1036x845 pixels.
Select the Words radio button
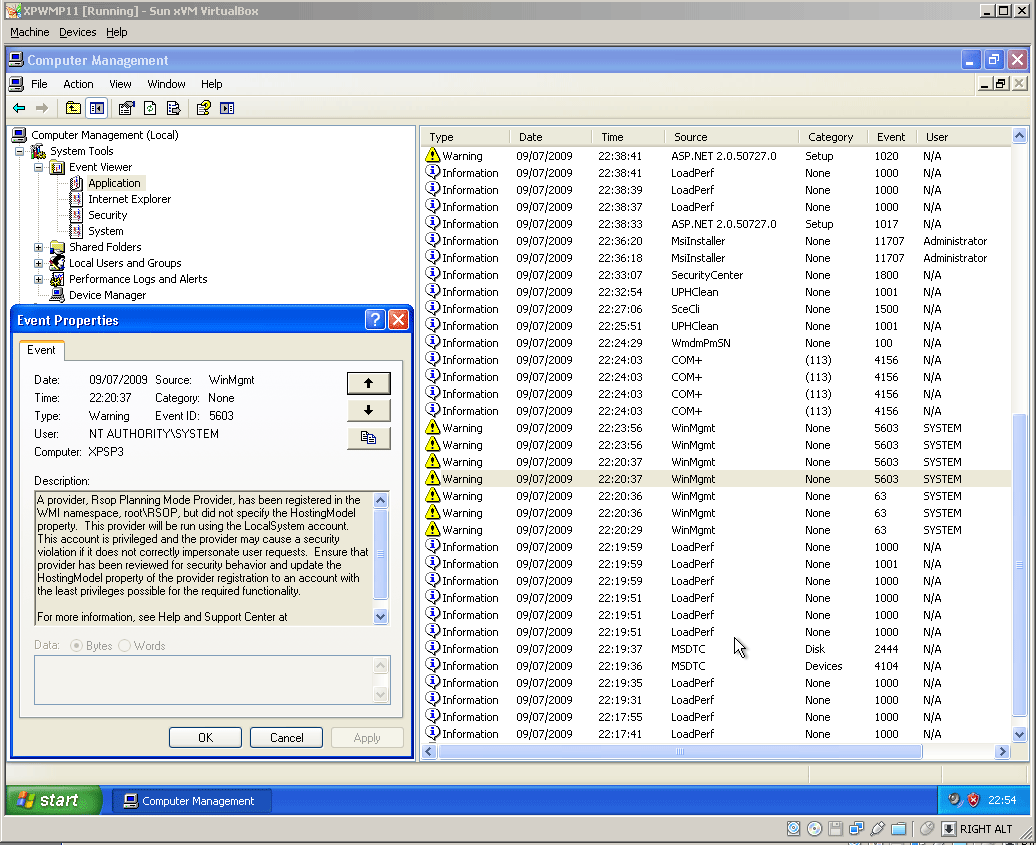tap(125, 646)
